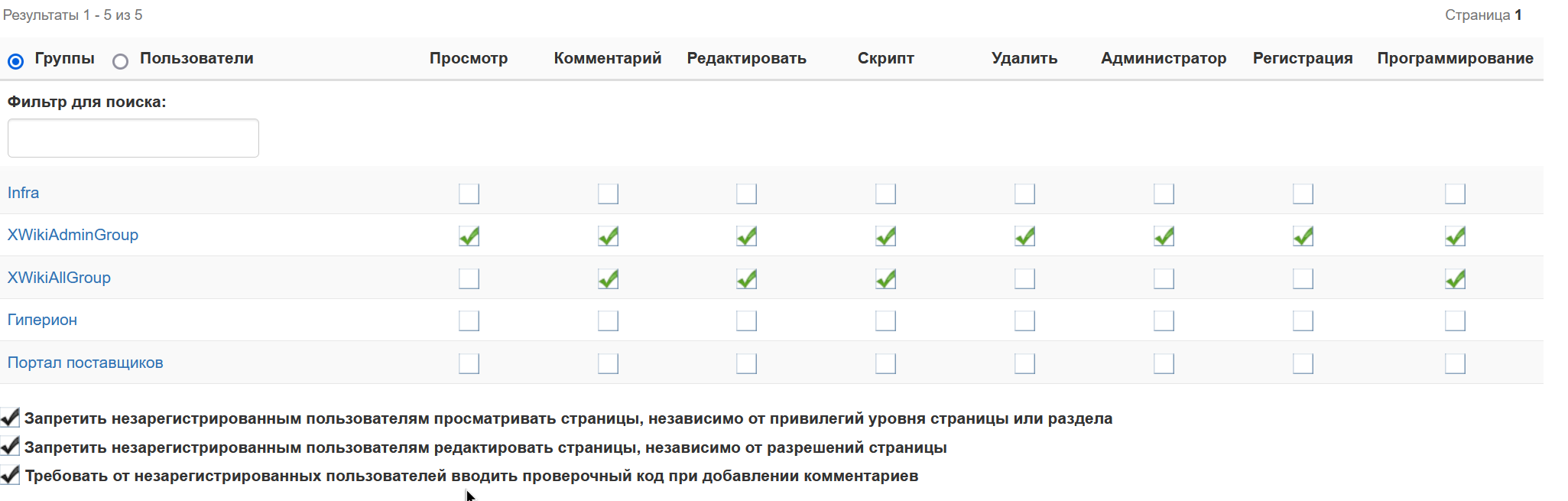The image size is (1568, 501).
Task: Uncheck forbid unregistered users viewing pages
Action: click(x=10, y=418)
